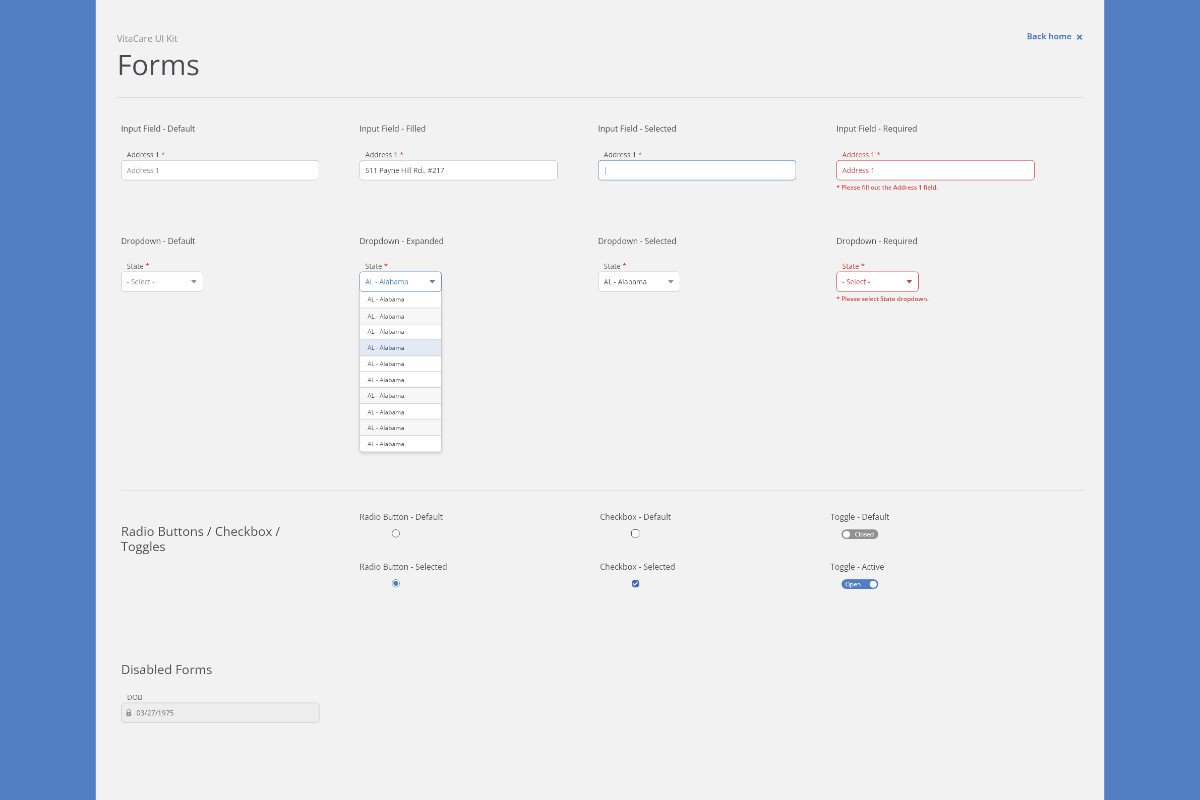Select the first option in dropdown list

[x=400, y=300]
